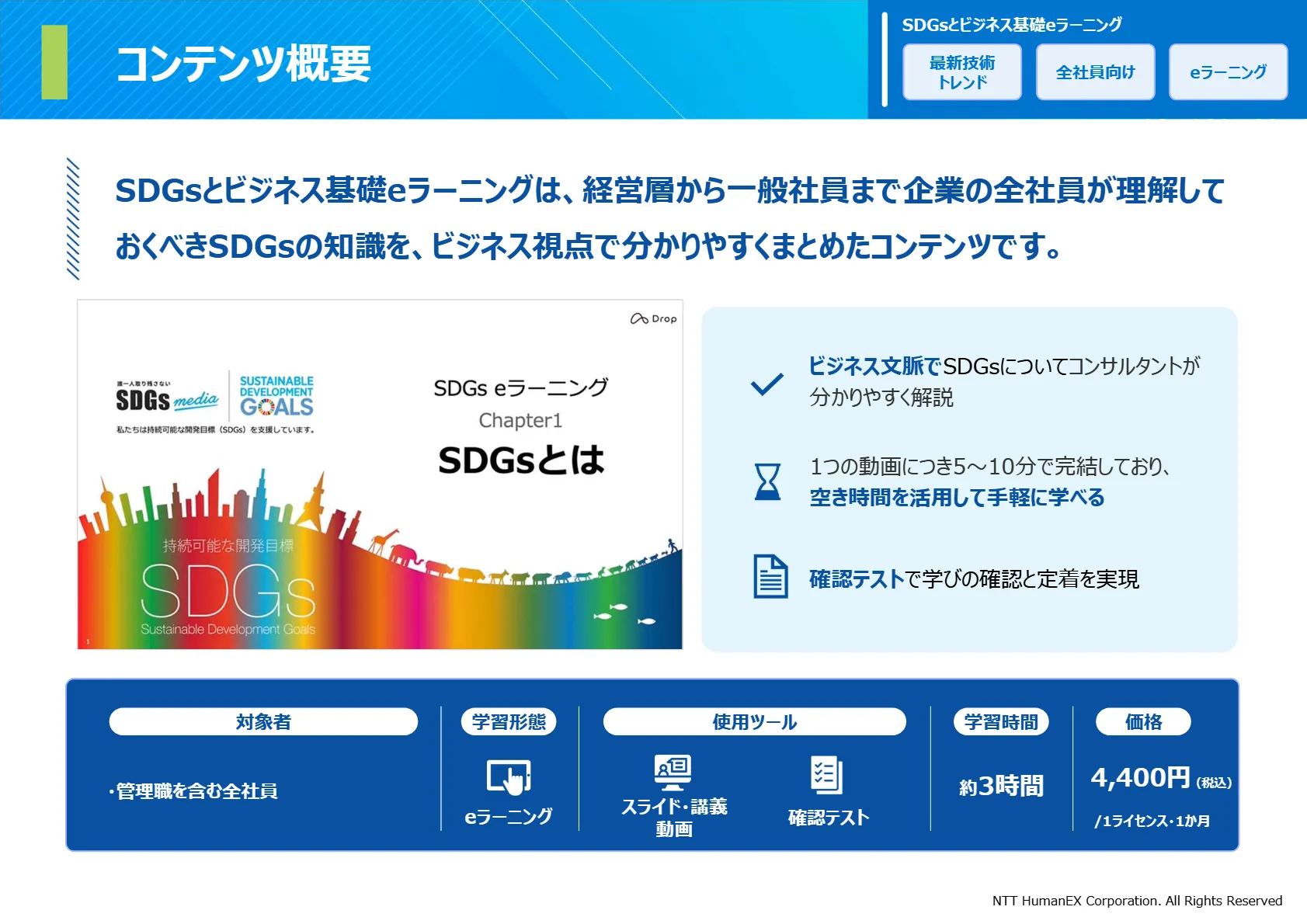1307x924 pixels.
Task: Click the Sustainable Development Goals logo
Action: (x=276, y=396)
